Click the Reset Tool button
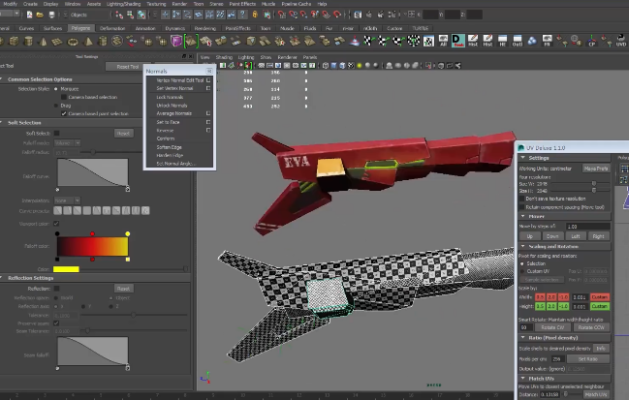The image size is (629, 400). coord(128,67)
